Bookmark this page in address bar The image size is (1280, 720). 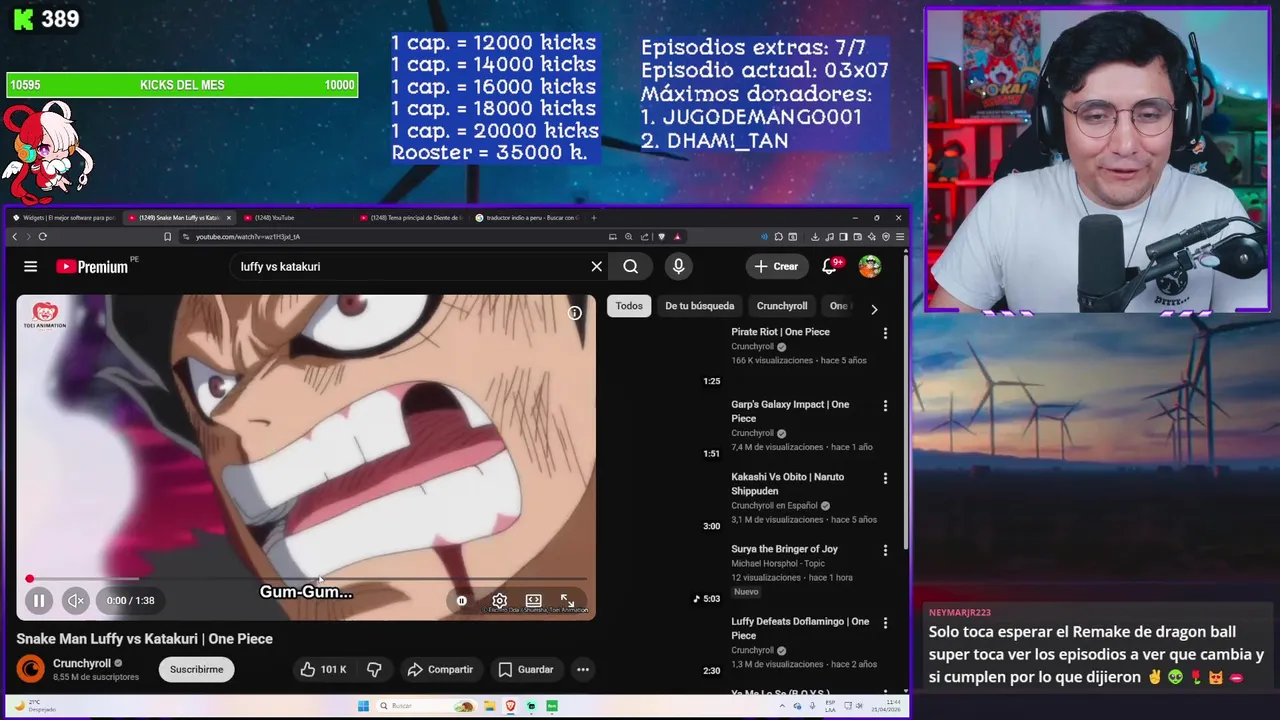(167, 237)
